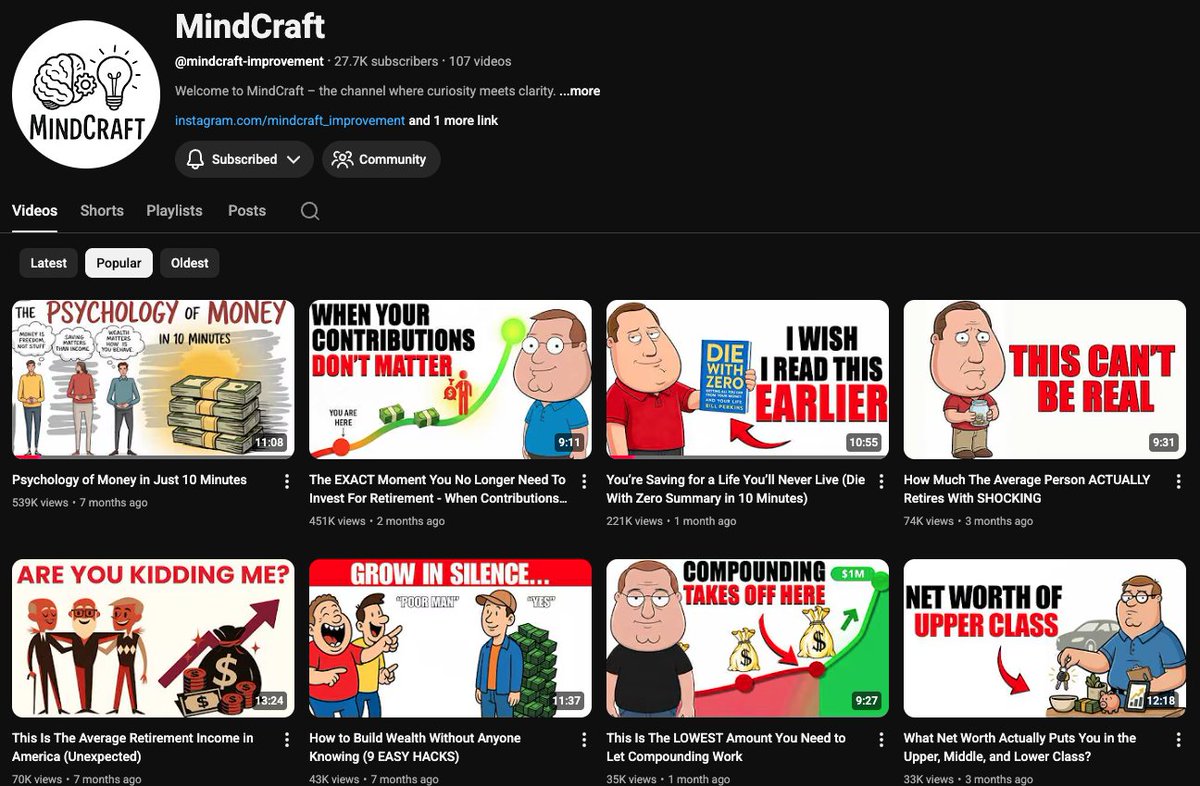Open 'What Net Worth Actually Puts You' title
This screenshot has width=1200, height=786.
click(1020, 747)
